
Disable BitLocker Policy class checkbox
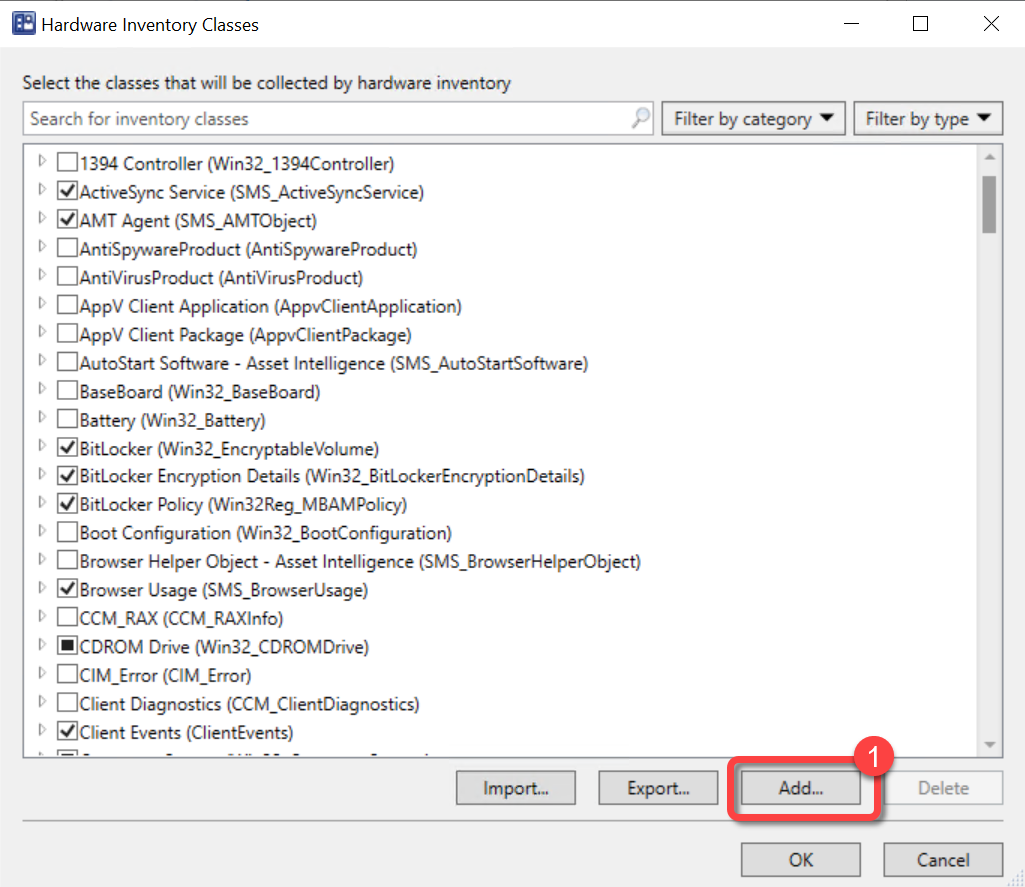(67, 505)
